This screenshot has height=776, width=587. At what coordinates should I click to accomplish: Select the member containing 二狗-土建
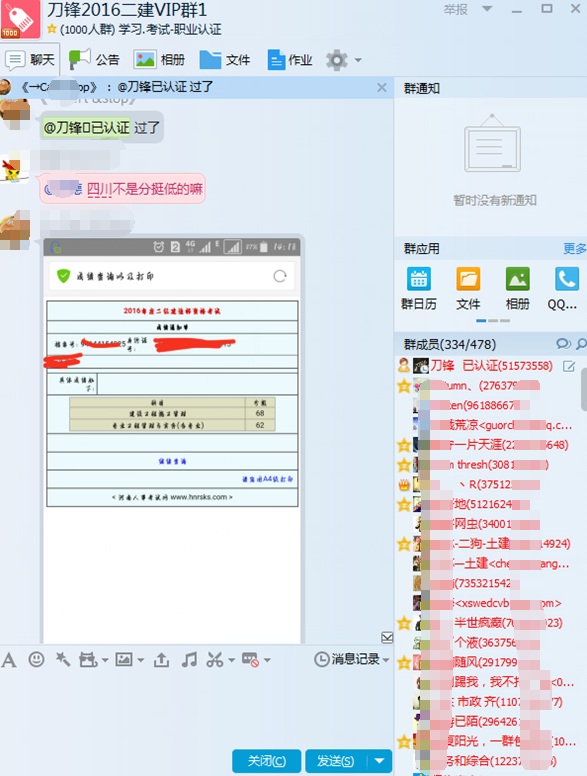pos(488,543)
